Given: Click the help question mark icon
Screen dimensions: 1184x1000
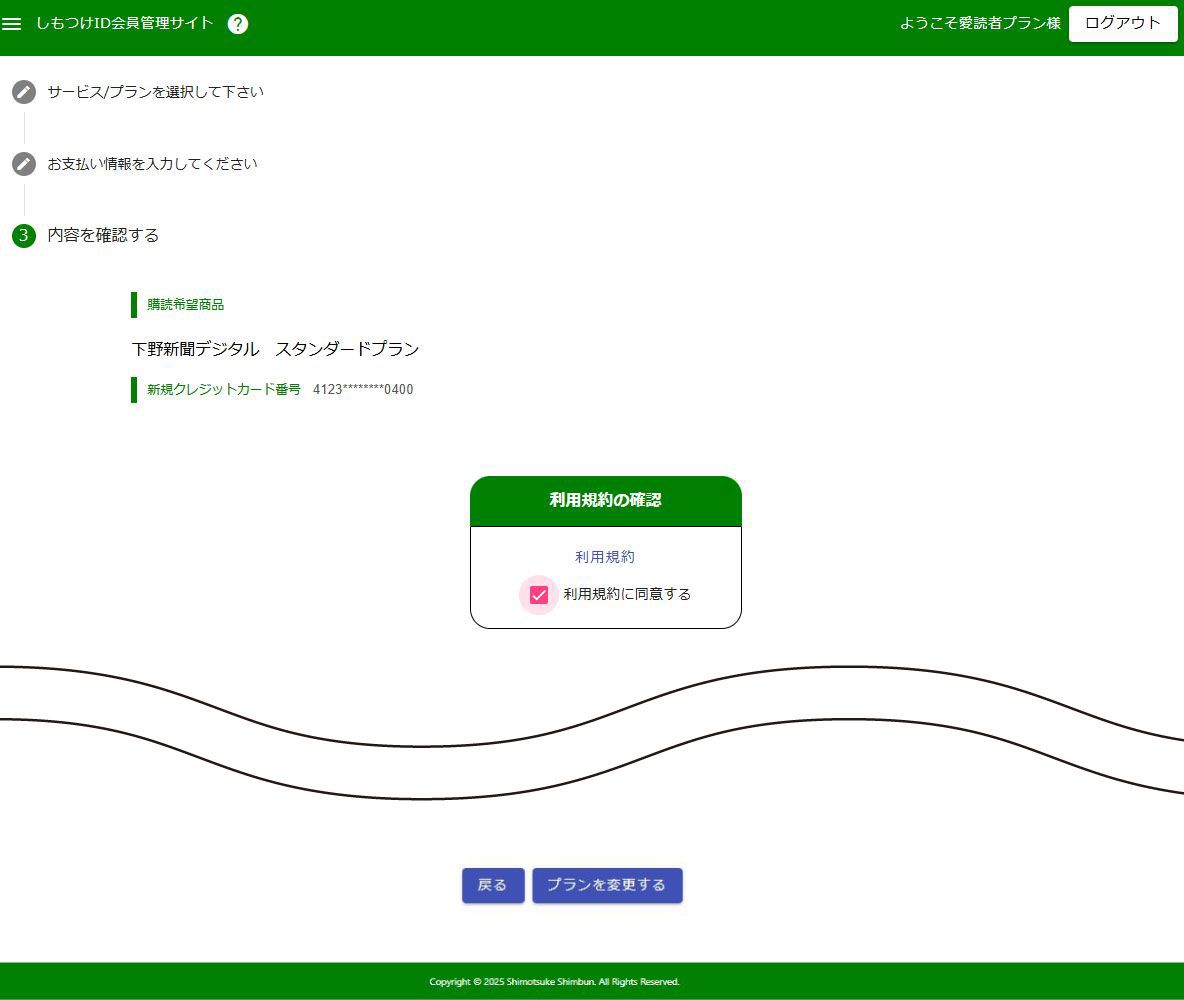Looking at the screenshot, I should [238, 24].
